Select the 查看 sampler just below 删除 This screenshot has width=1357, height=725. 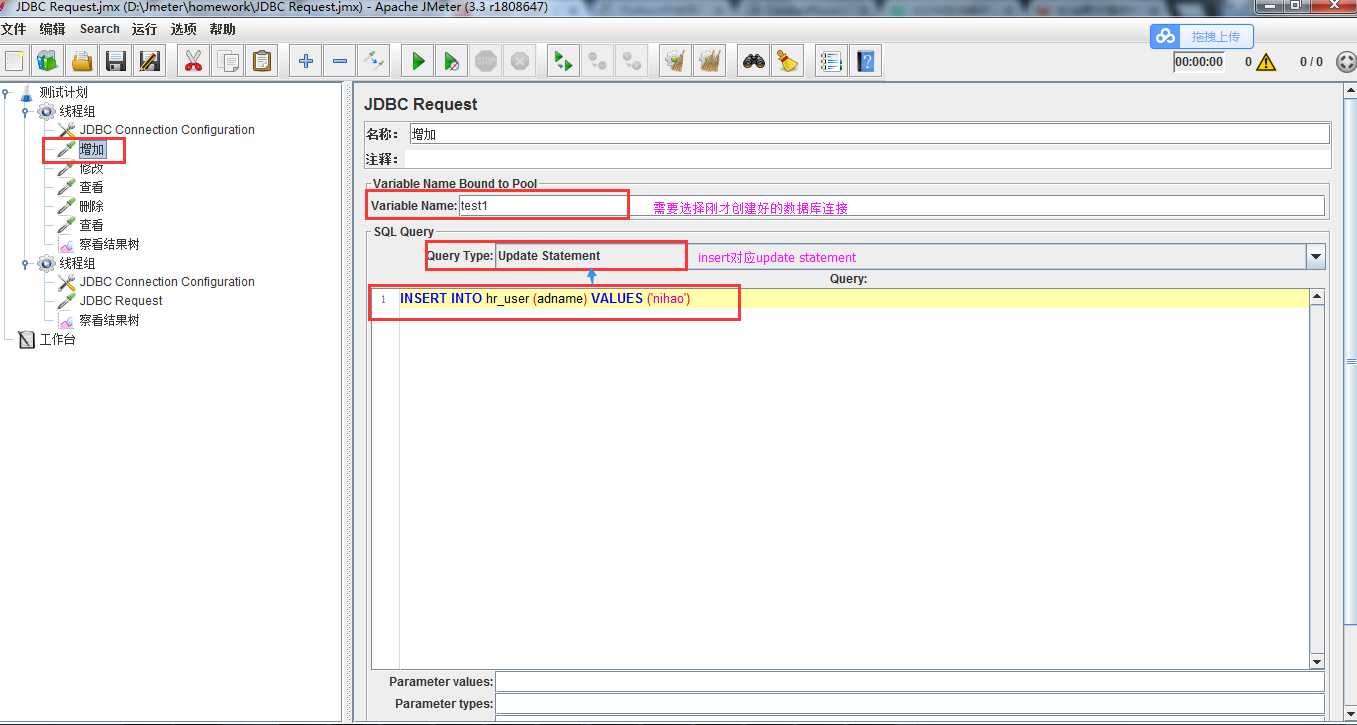coord(92,225)
